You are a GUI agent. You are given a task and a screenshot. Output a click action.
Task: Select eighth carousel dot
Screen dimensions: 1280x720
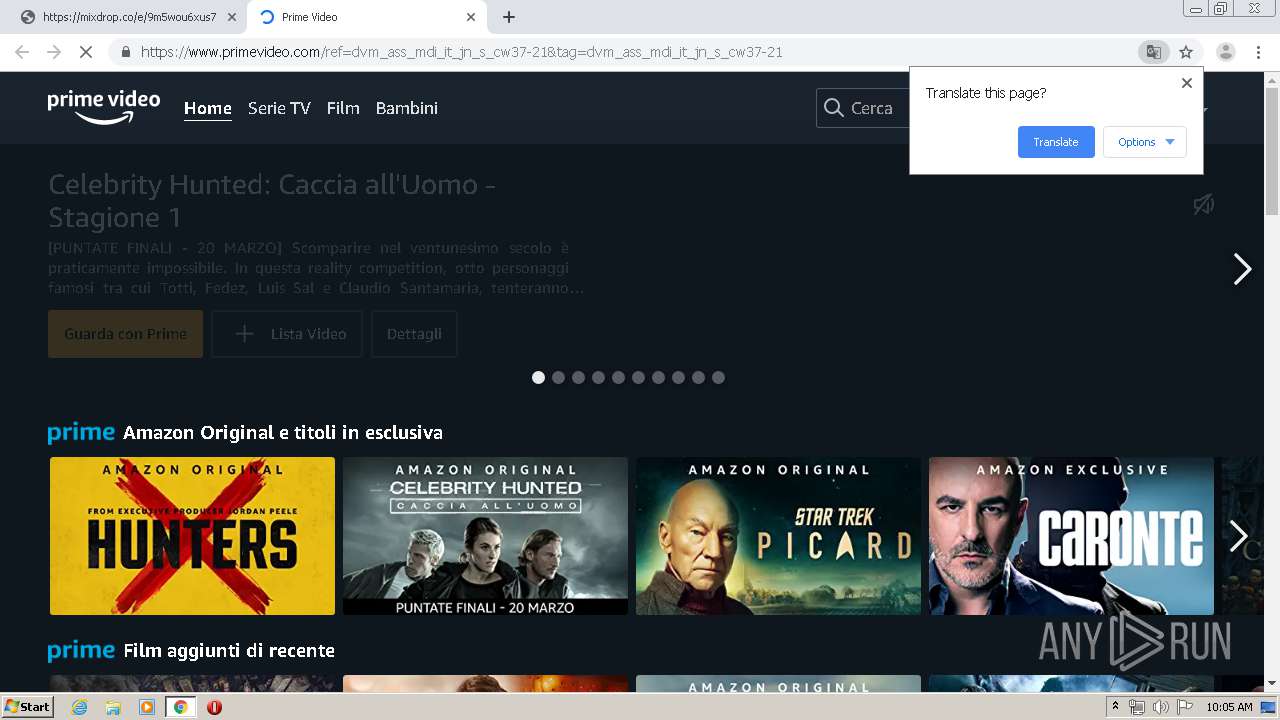tap(678, 377)
